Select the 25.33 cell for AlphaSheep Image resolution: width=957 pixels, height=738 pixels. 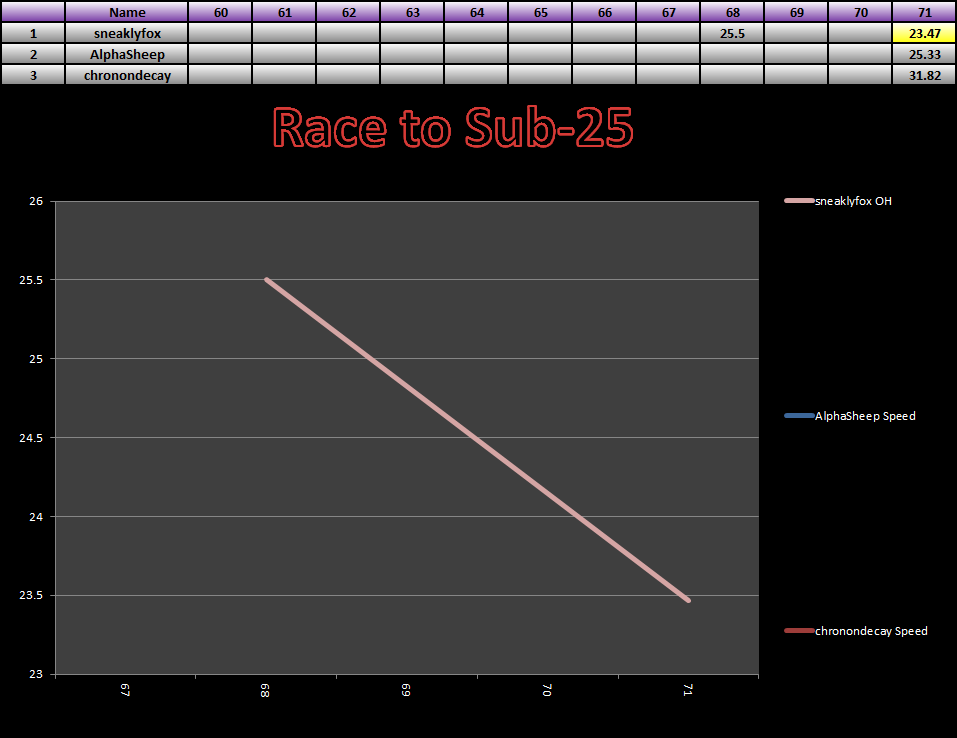pos(924,54)
